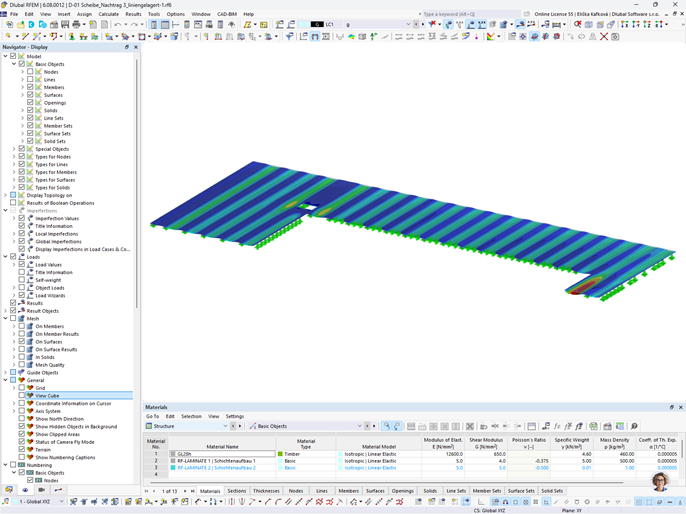
Task: Expand the Guide Objects tree node
Action: 5,372
